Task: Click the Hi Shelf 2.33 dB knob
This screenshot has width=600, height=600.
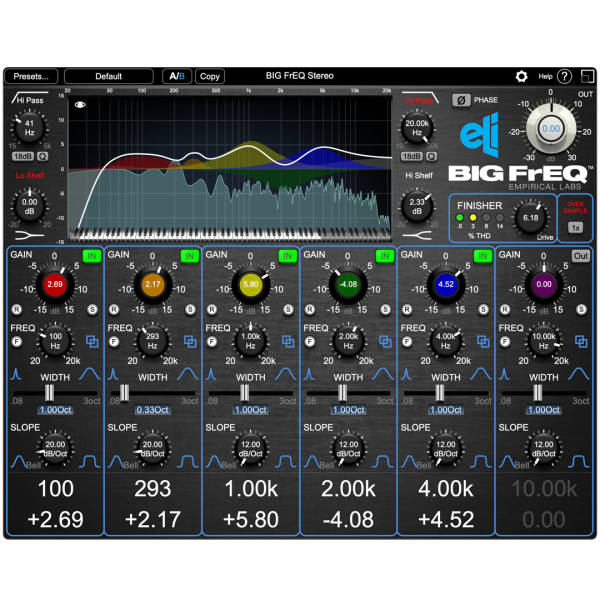Action: [x=417, y=207]
